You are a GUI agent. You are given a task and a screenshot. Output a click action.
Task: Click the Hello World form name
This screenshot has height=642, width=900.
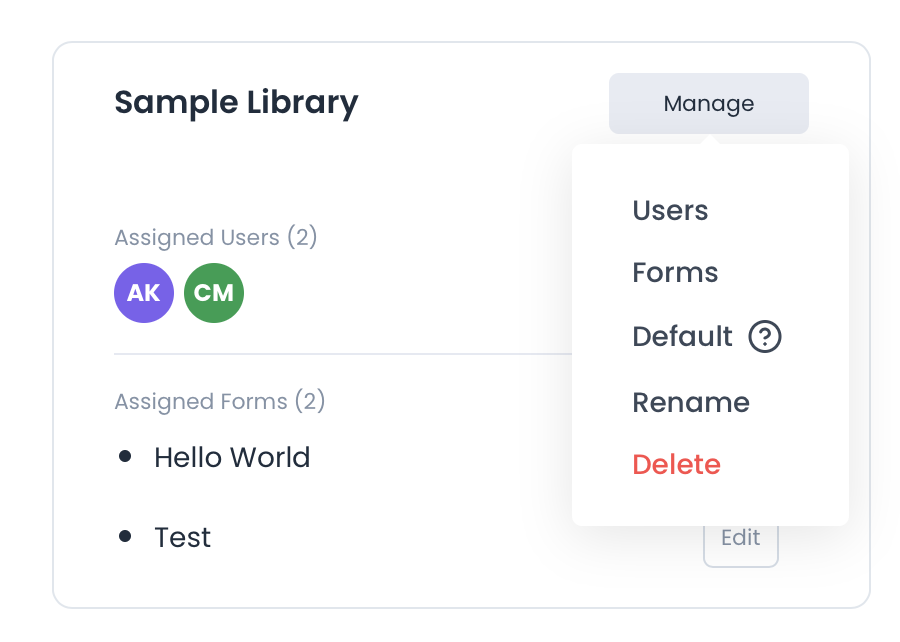coord(232,458)
